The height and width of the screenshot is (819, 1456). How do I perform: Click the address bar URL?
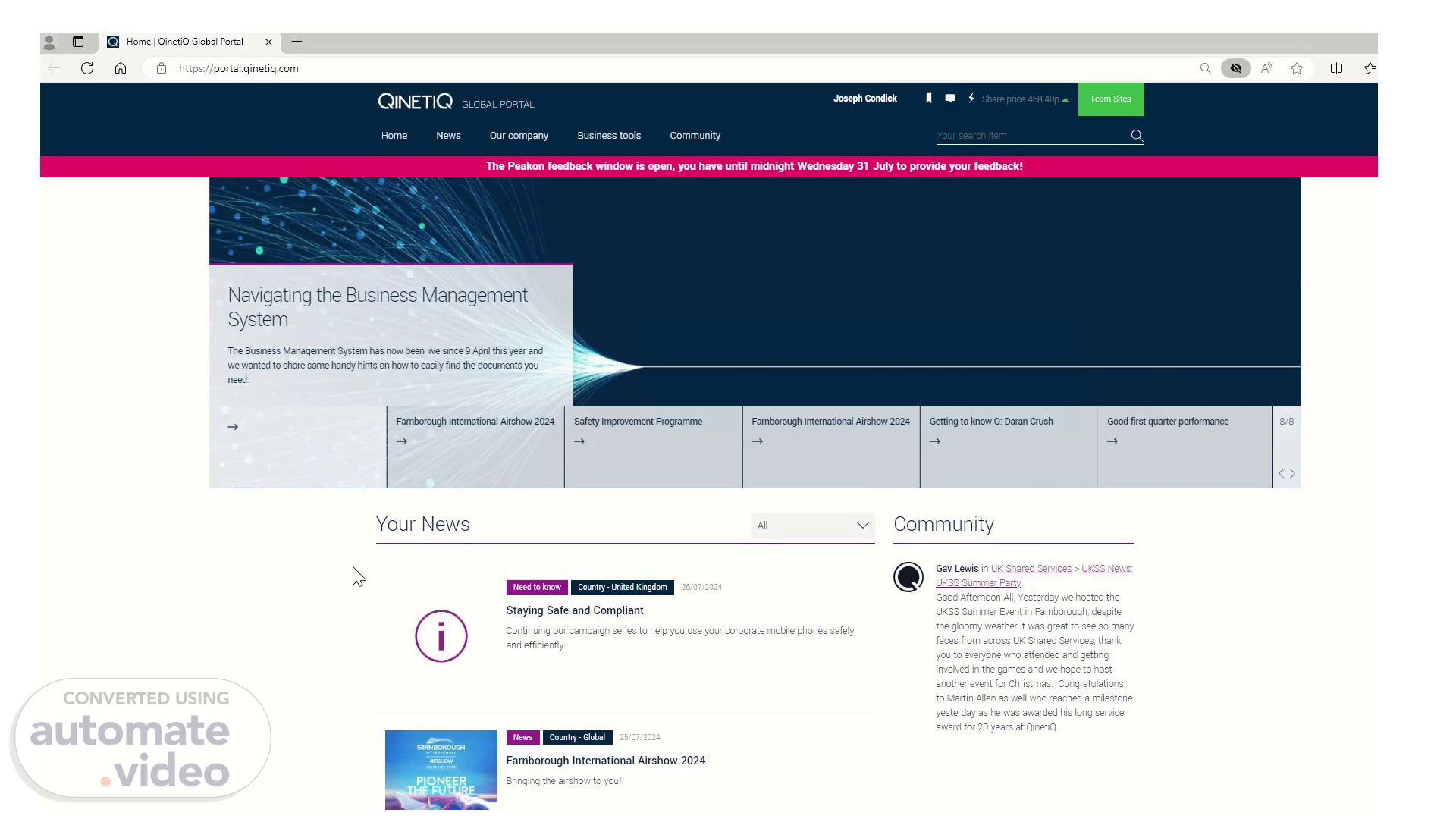239,68
